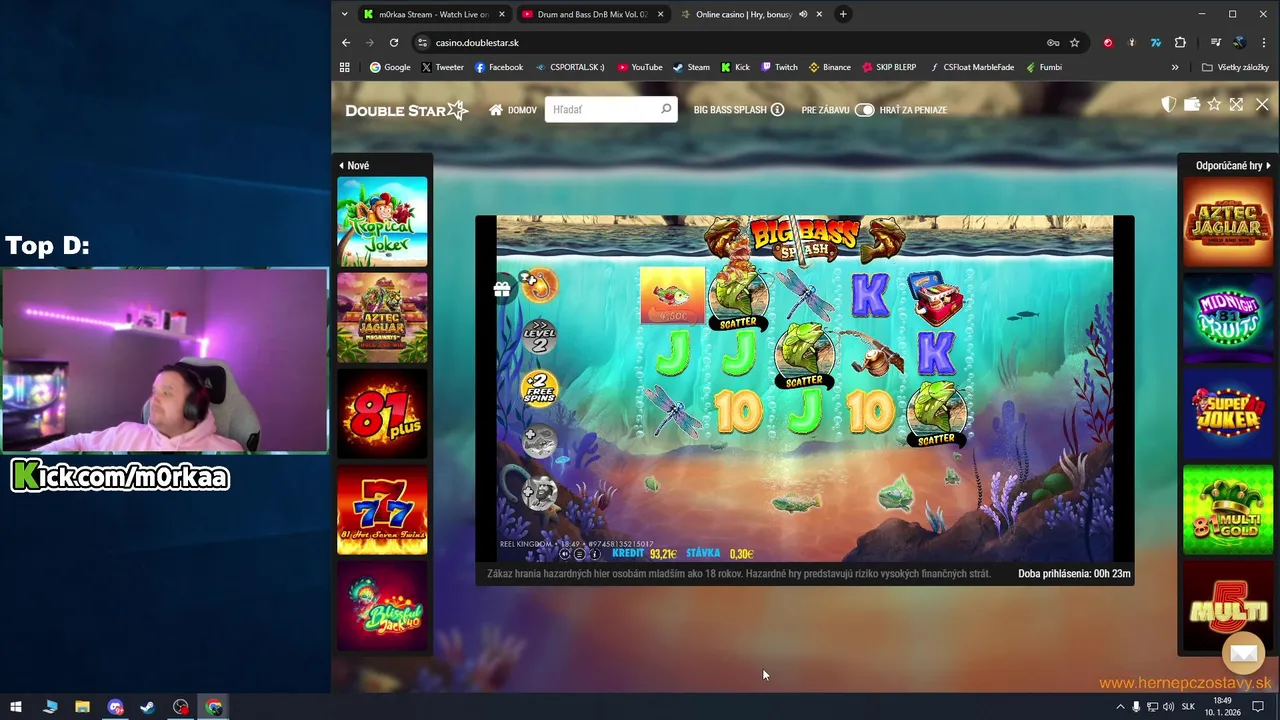Viewport: 1280px width, 720px height.
Task: Bookmark this page star icon
Action: 1075,43
